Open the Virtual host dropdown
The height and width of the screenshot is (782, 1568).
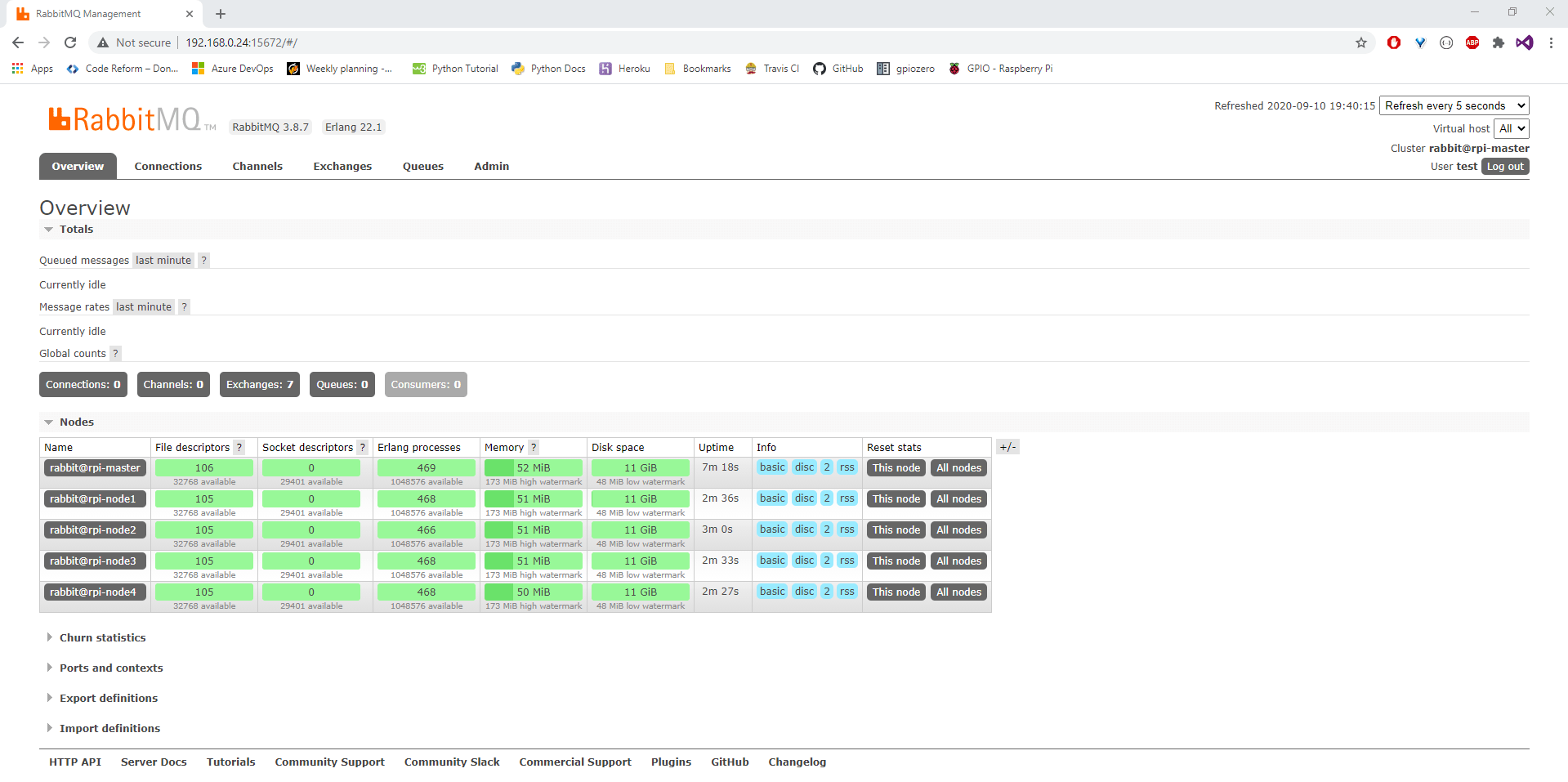click(x=1512, y=128)
